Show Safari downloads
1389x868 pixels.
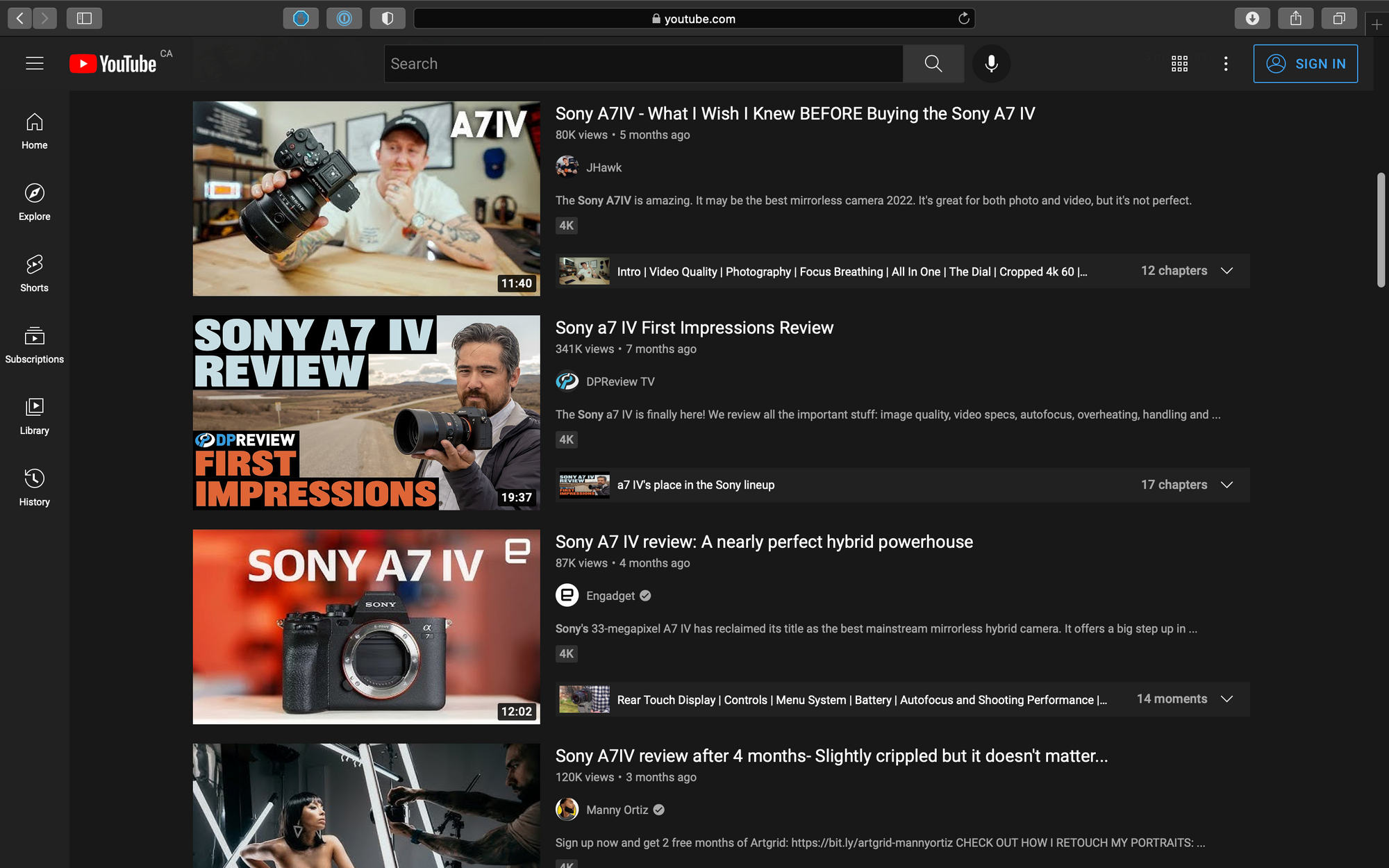coord(1252,18)
